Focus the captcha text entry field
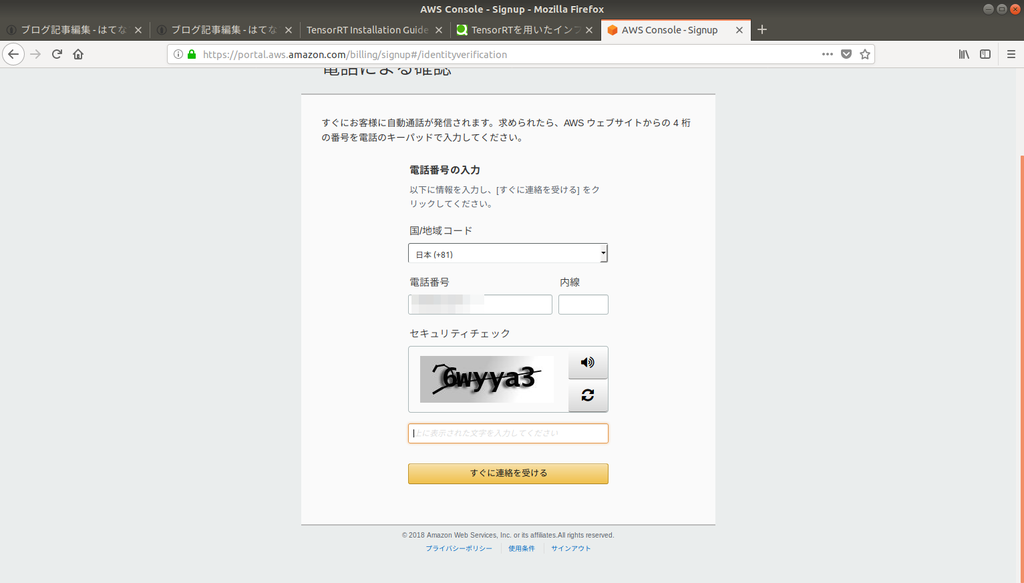Viewport: 1024px width, 583px height. pyautogui.click(x=508, y=433)
